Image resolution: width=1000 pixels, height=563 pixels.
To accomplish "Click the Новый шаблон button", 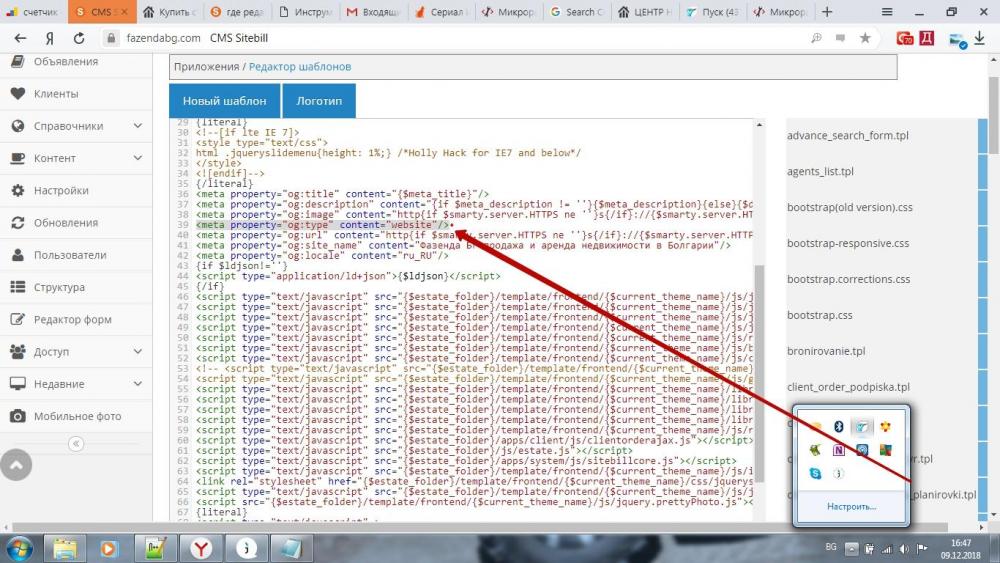I will [224, 101].
